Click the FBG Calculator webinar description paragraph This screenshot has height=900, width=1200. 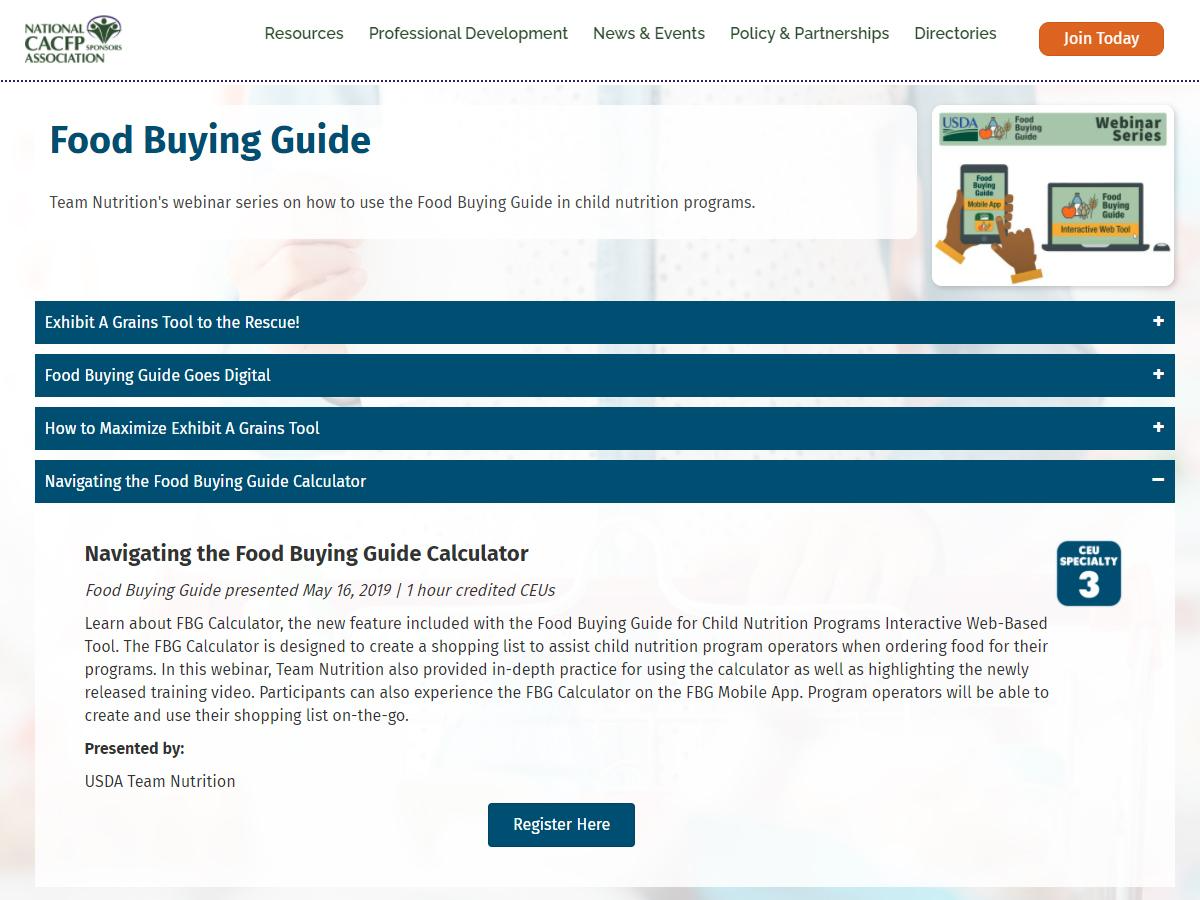(x=567, y=669)
